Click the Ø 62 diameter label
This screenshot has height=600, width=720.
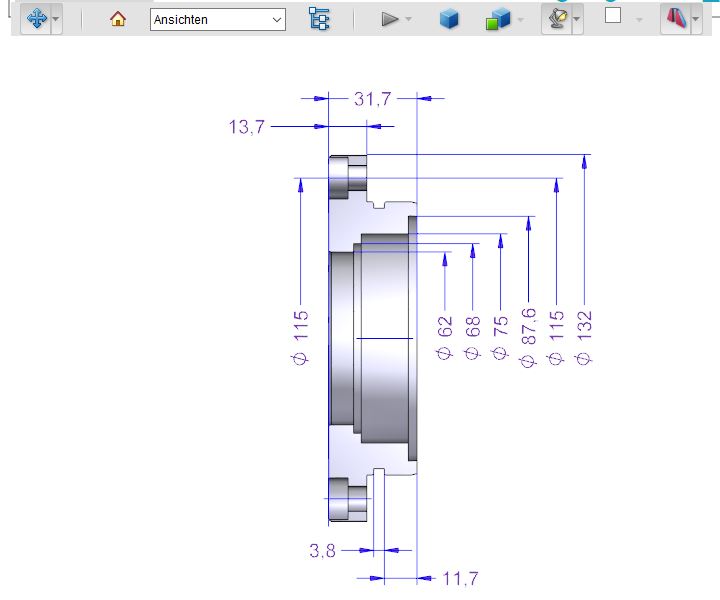pyautogui.click(x=444, y=337)
